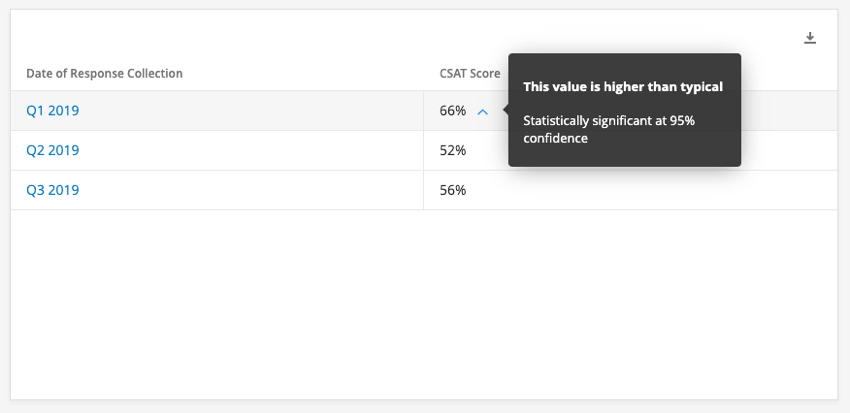This screenshot has width=850, height=413.
Task: Select the 56% CSAT score value
Action: point(453,190)
